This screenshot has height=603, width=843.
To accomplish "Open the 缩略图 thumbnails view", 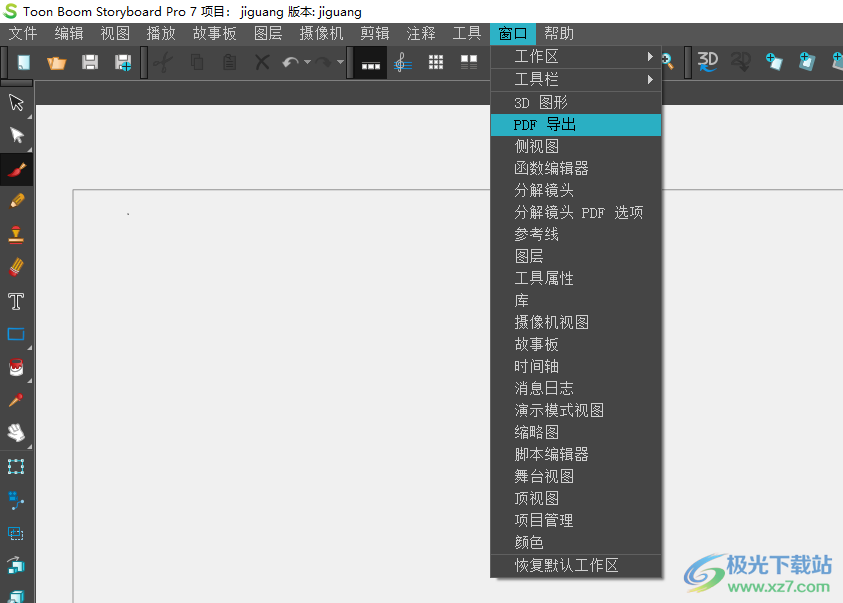I will (576, 433).
